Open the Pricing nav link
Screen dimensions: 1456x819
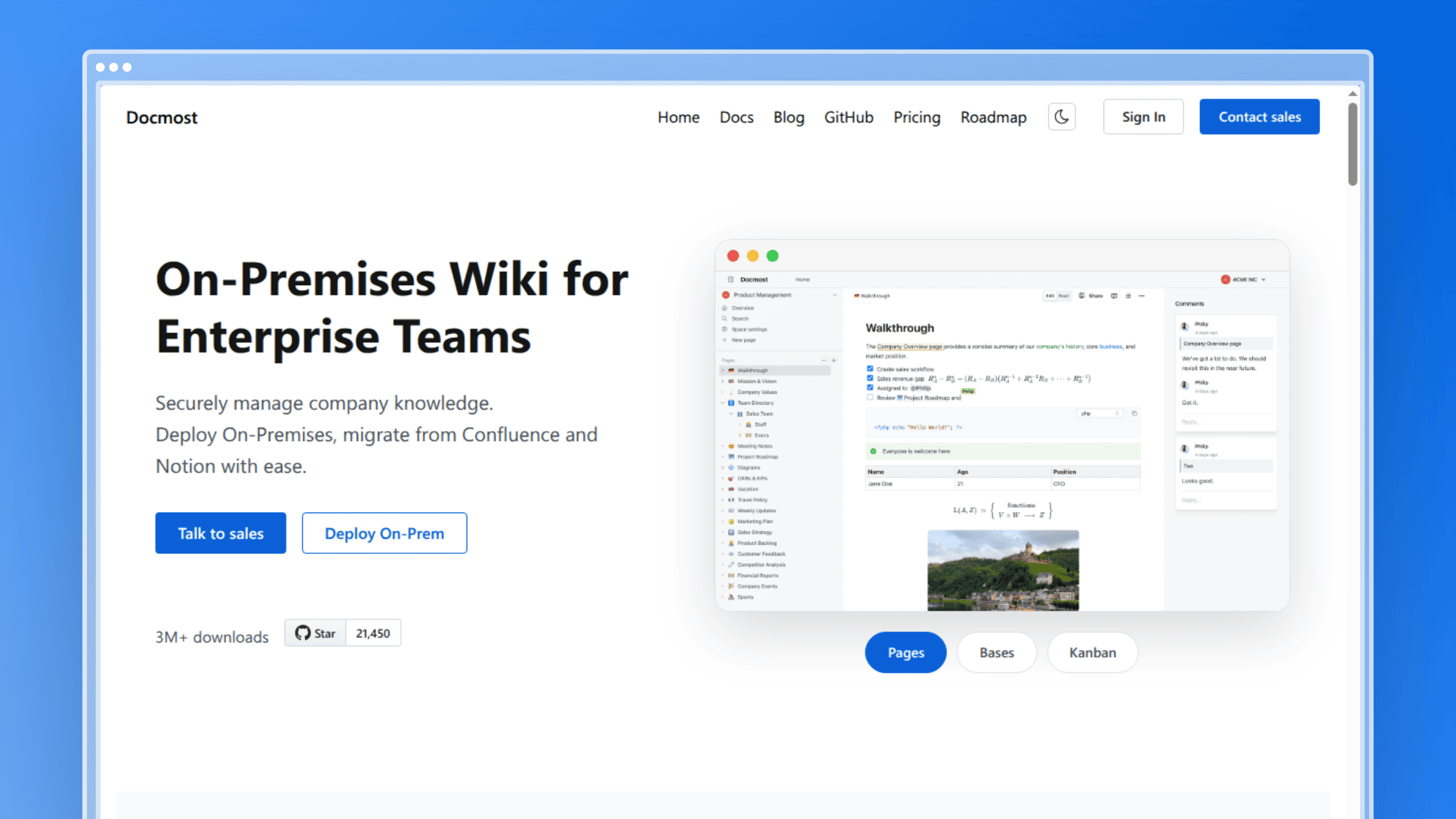point(917,117)
